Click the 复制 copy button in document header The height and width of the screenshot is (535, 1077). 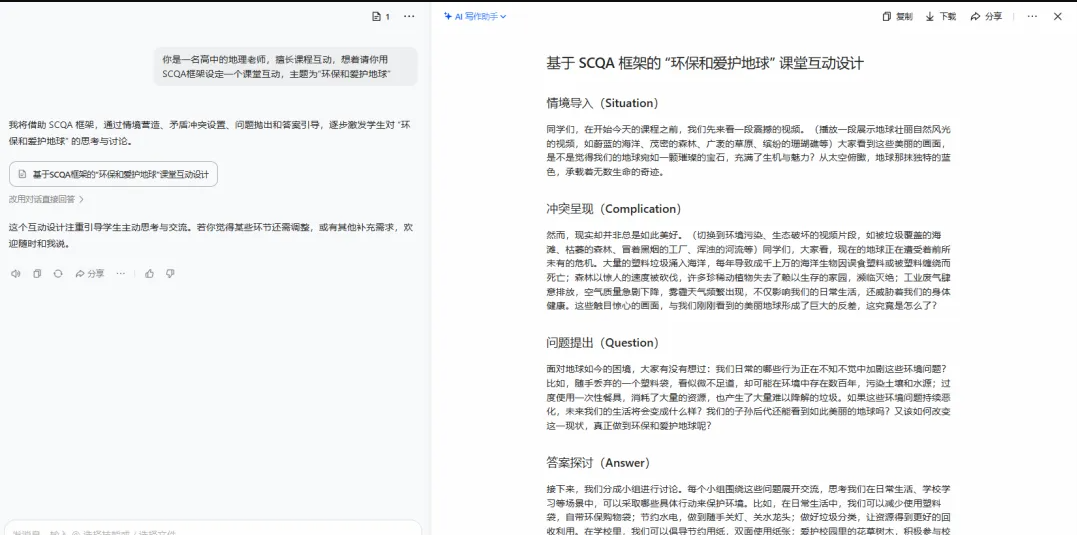click(x=898, y=16)
